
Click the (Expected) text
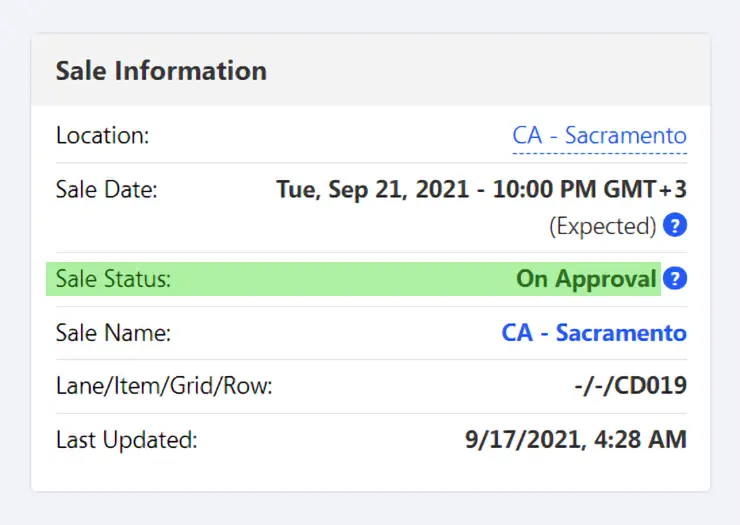[x=603, y=226]
